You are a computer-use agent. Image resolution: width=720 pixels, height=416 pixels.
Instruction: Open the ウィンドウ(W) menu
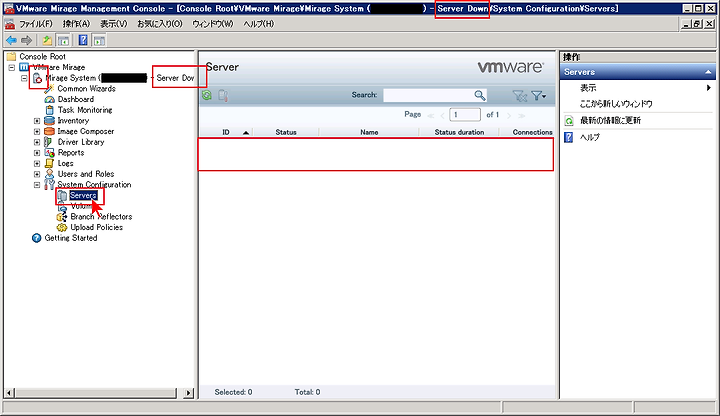[213, 24]
